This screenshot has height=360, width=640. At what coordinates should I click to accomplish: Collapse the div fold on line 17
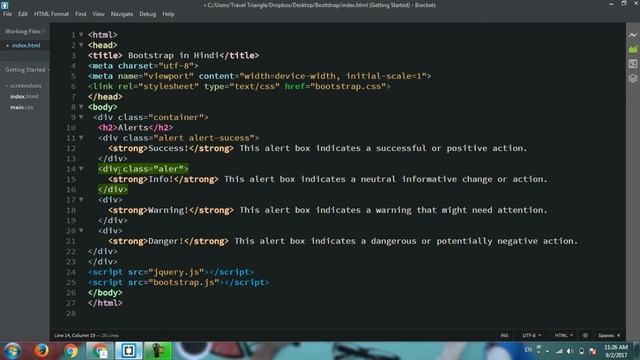click(81, 200)
